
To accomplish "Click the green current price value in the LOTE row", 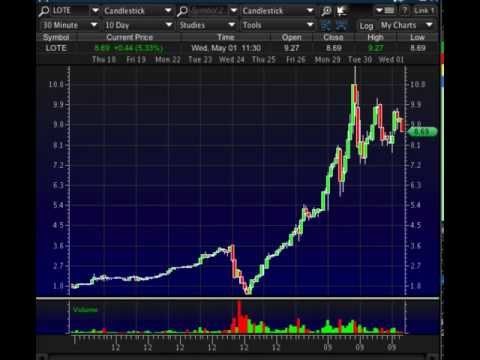I will click(x=129, y=48).
